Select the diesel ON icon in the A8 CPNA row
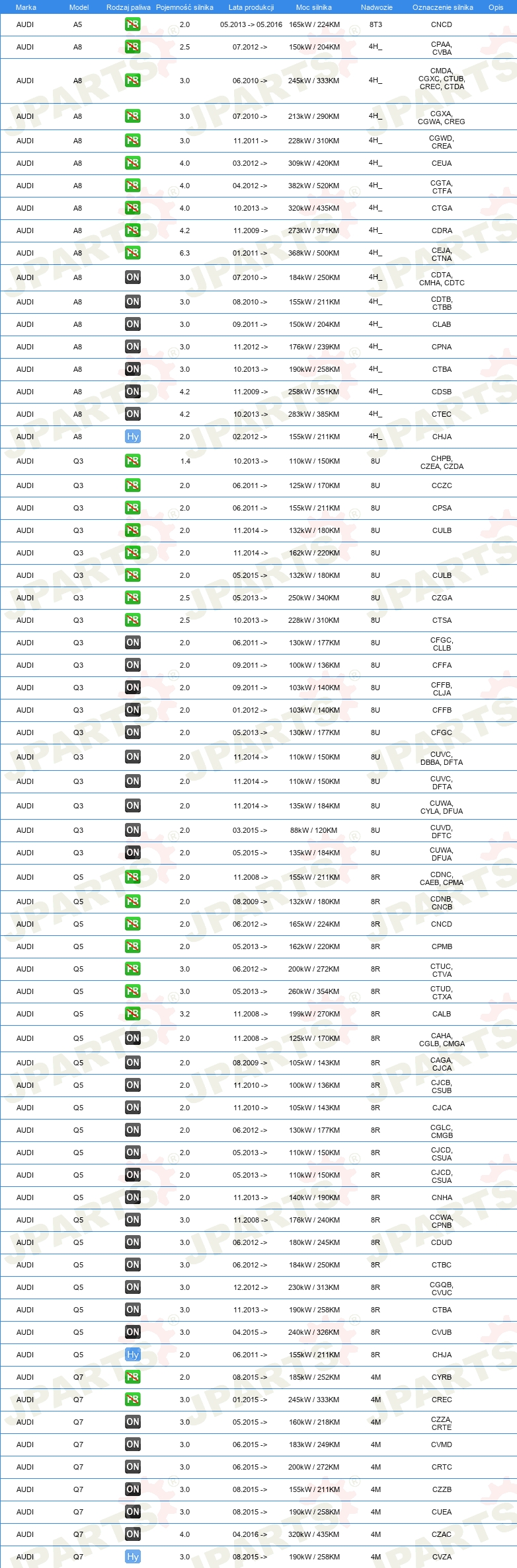The image size is (517, 1568). [x=132, y=347]
